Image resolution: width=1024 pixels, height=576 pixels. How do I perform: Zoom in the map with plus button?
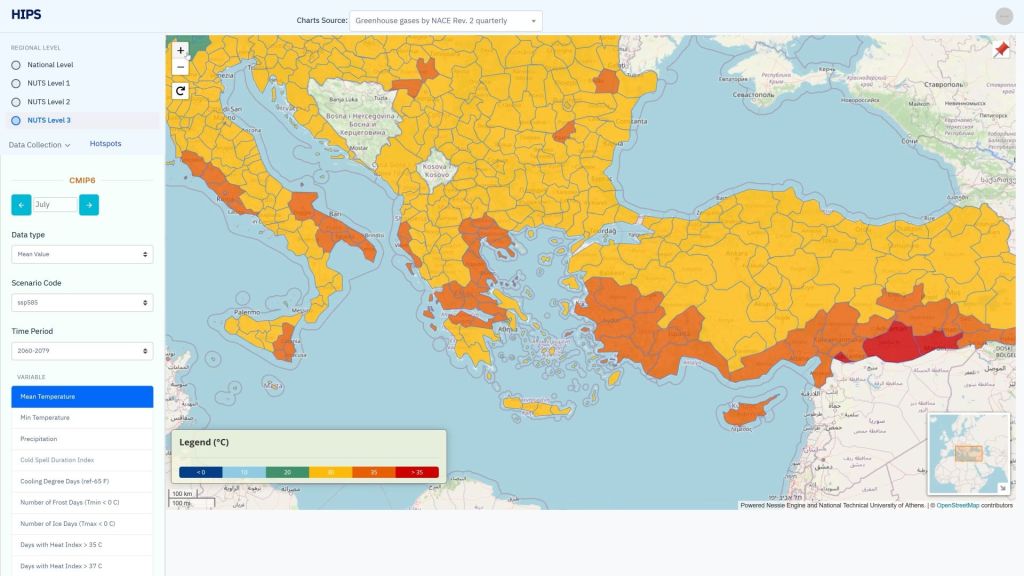[180, 50]
